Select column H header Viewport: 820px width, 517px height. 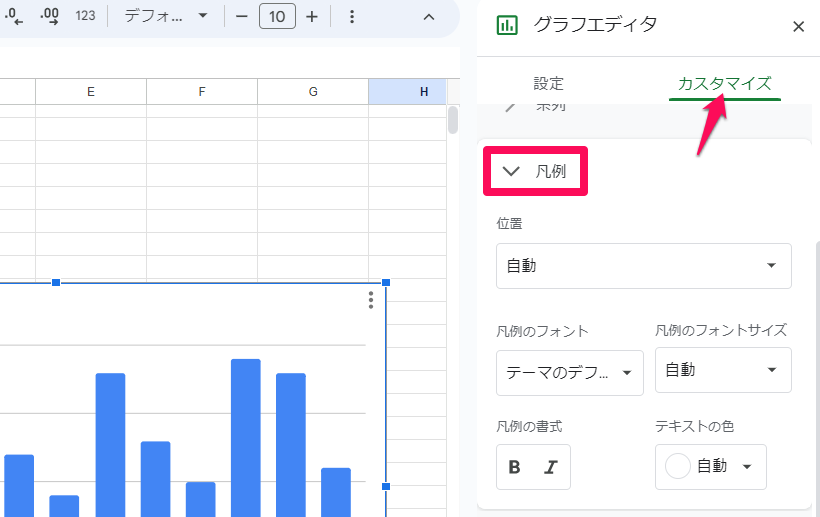[407, 92]
